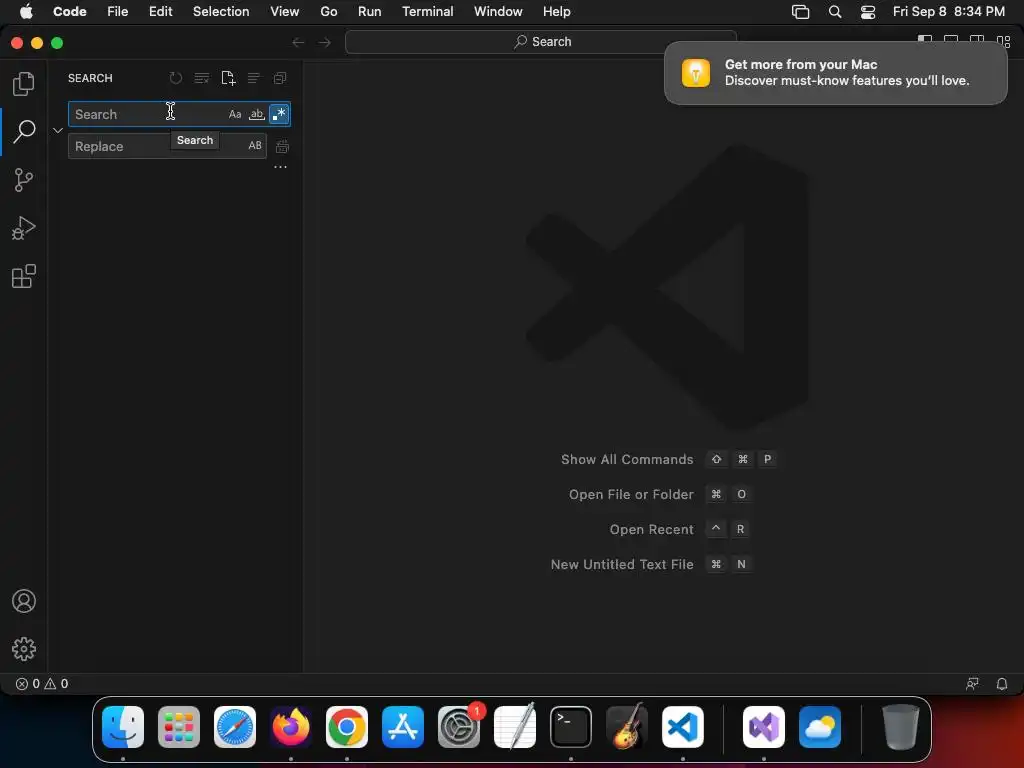1024x768 pixels.
Task: Open the Run menu
Action: (370, 12)
